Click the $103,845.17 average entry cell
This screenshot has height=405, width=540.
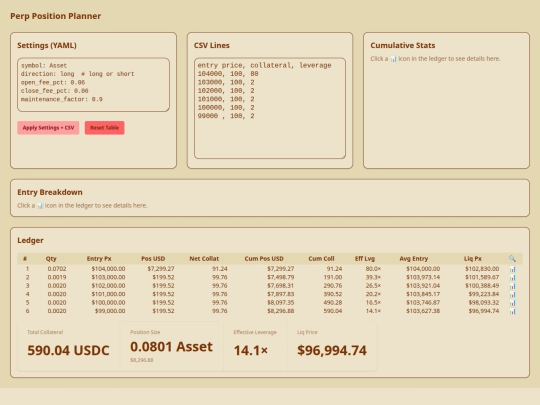pos(423,294)
